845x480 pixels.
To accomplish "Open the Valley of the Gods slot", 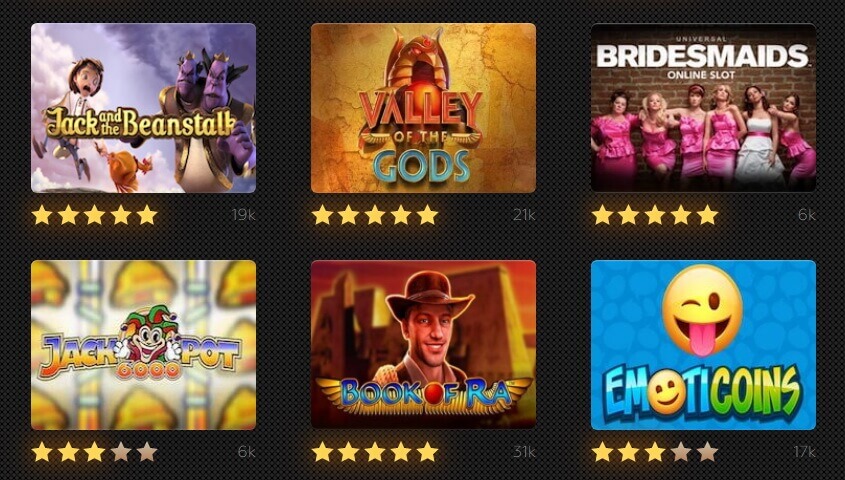I will point(424,108).
